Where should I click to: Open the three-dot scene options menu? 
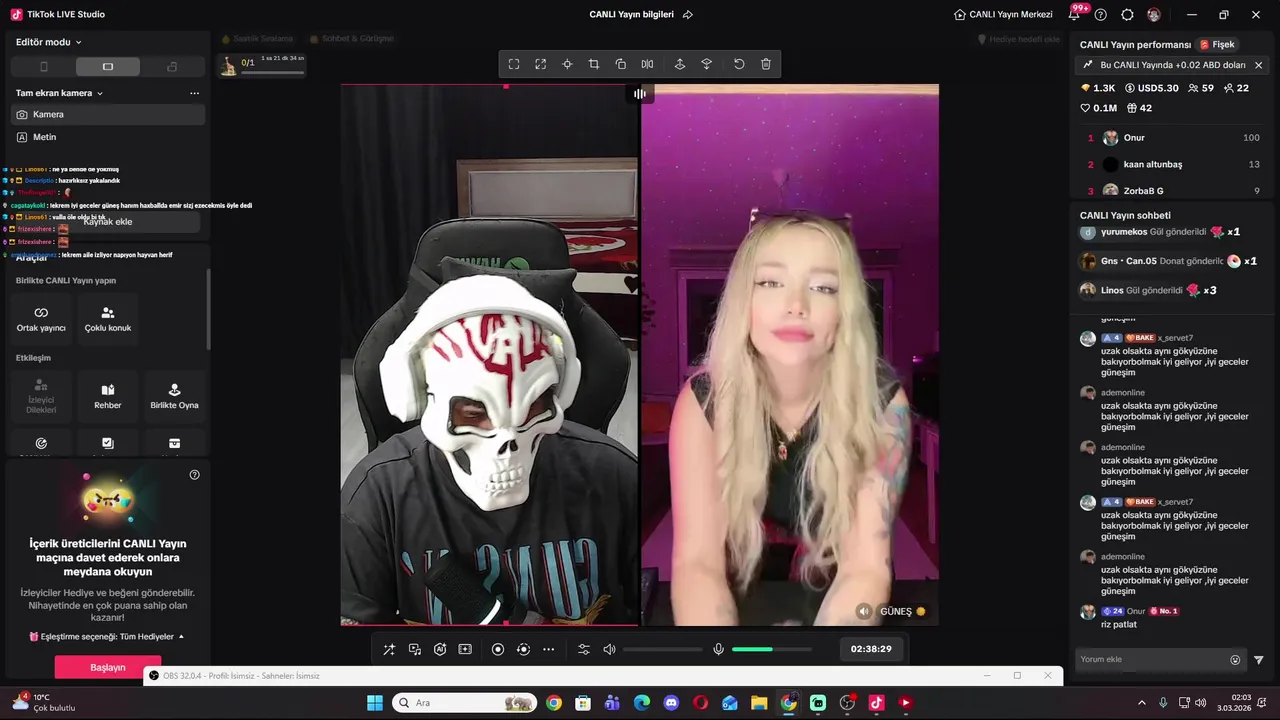click(194, 93)
